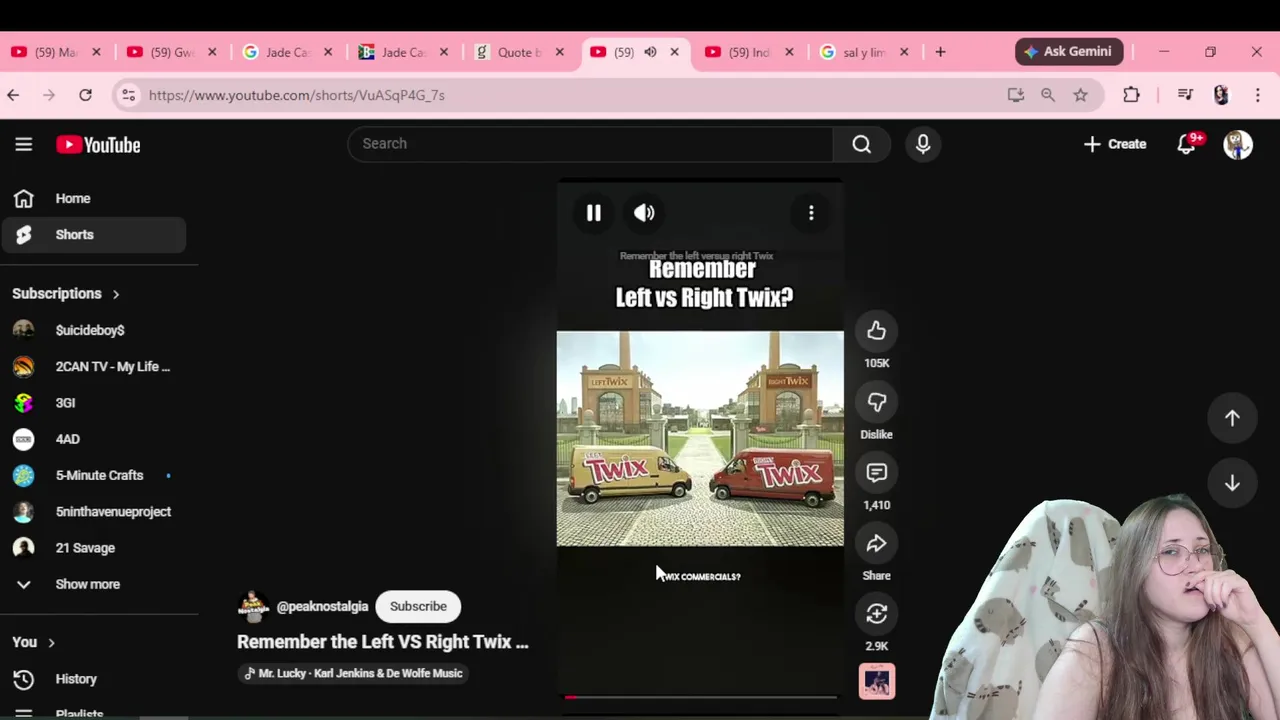Dislike this Short

coord(876,402)
